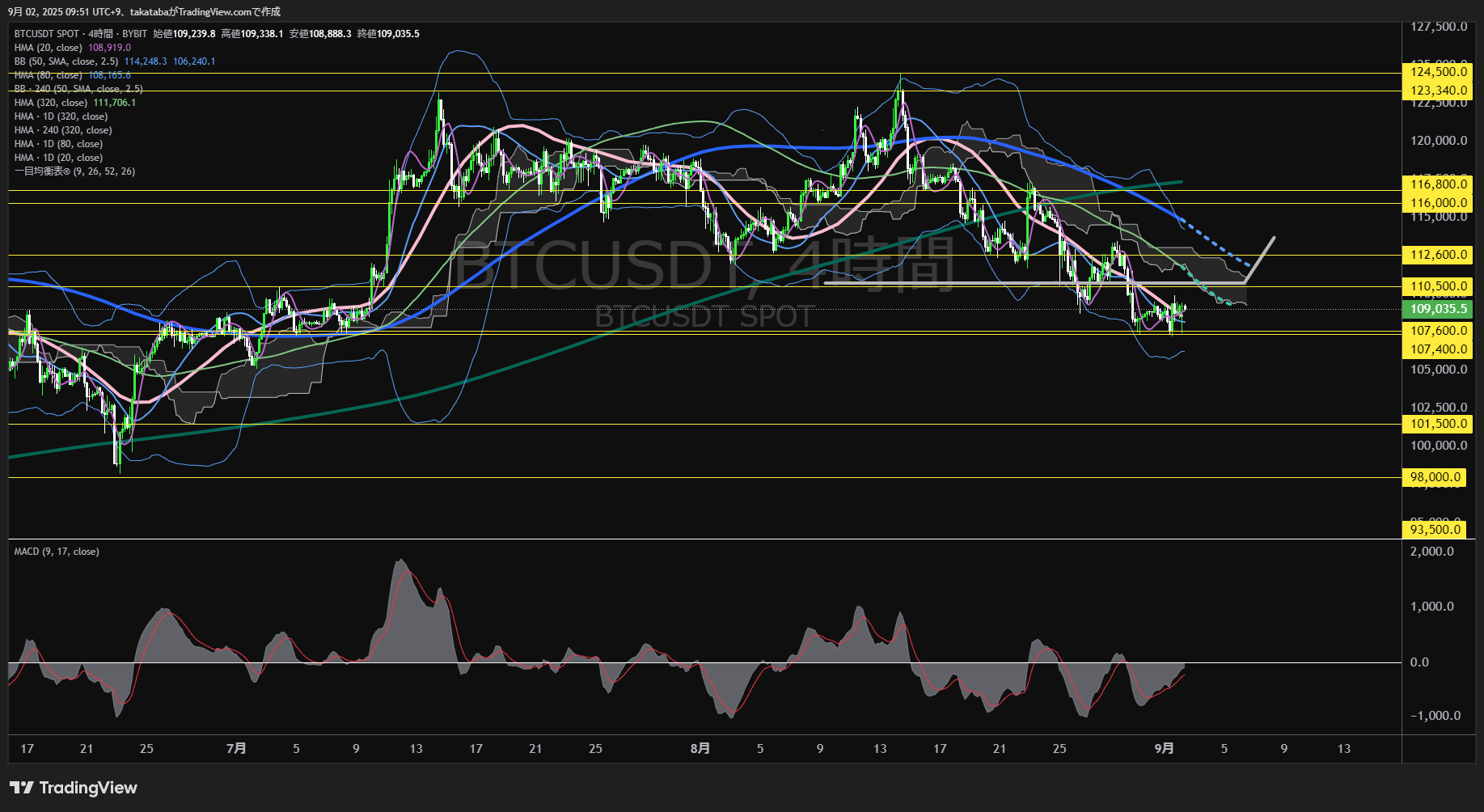The height and width of the screenshot is (812, 1484).
Task: Select the BTCUSDT SPOT symbol legend title
Action: (x=81, y=34)
